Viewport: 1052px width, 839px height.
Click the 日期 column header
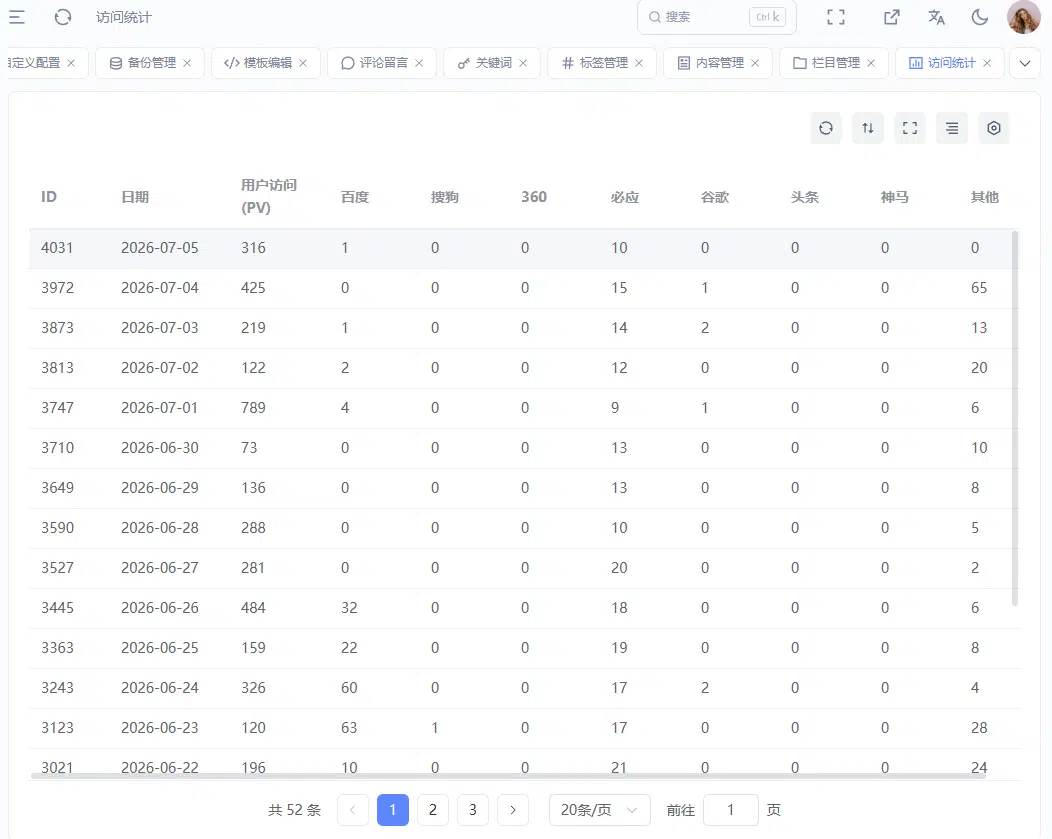(x=135, y=197)
